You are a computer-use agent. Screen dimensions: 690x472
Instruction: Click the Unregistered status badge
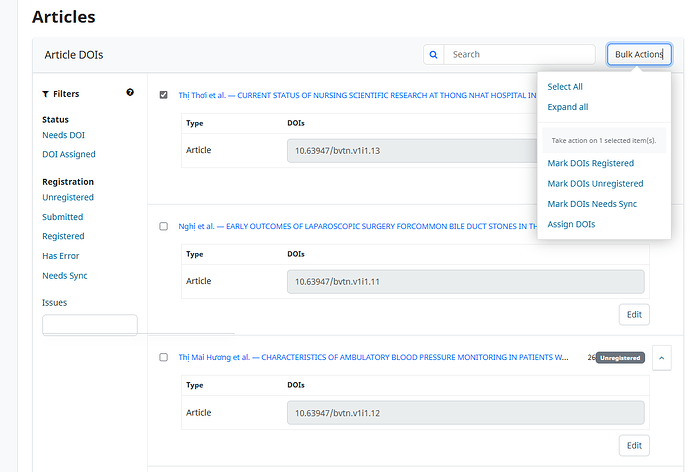[x=620, y=358]
